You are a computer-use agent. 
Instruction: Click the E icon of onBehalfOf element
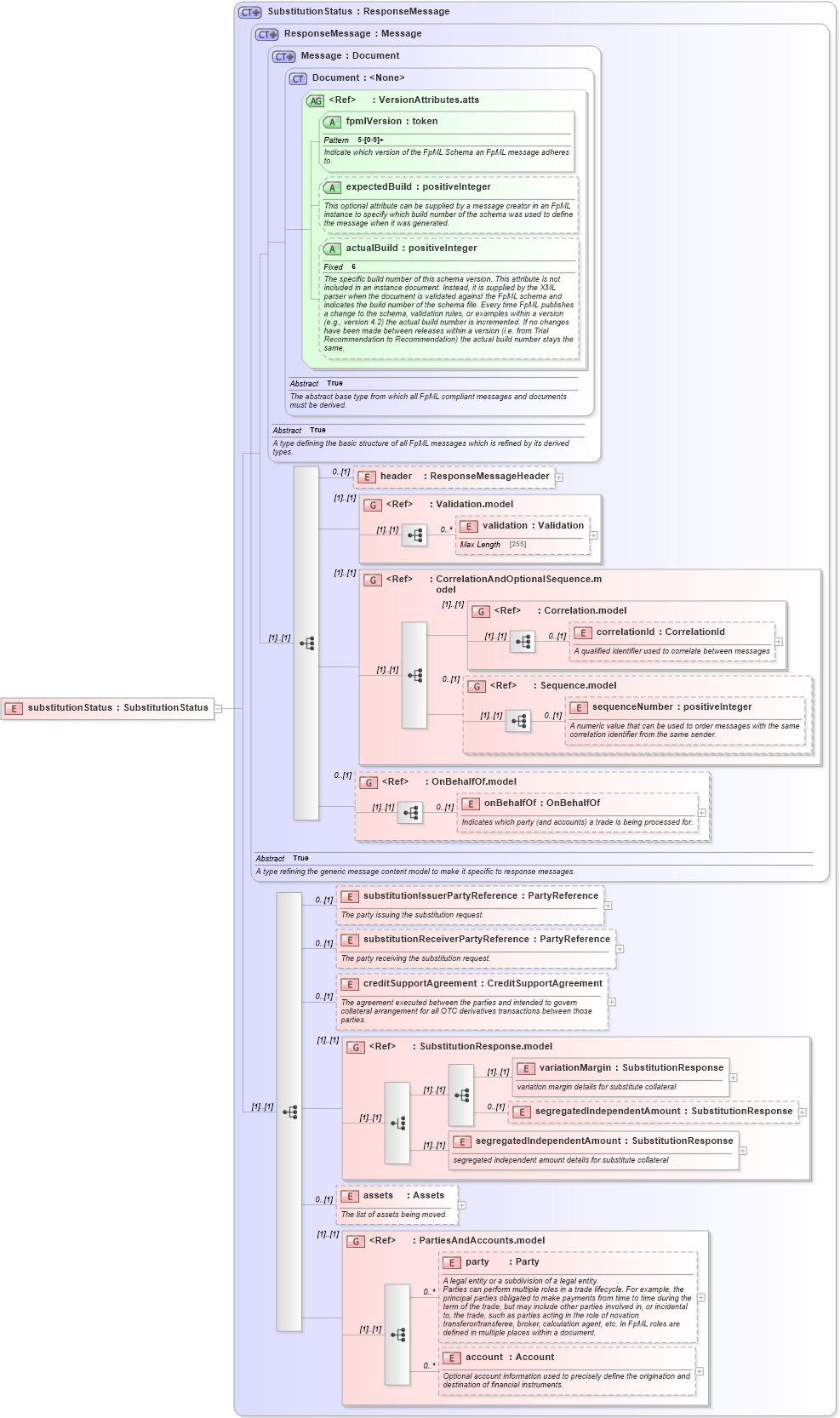pyautogui.click(x=471, y=804)
